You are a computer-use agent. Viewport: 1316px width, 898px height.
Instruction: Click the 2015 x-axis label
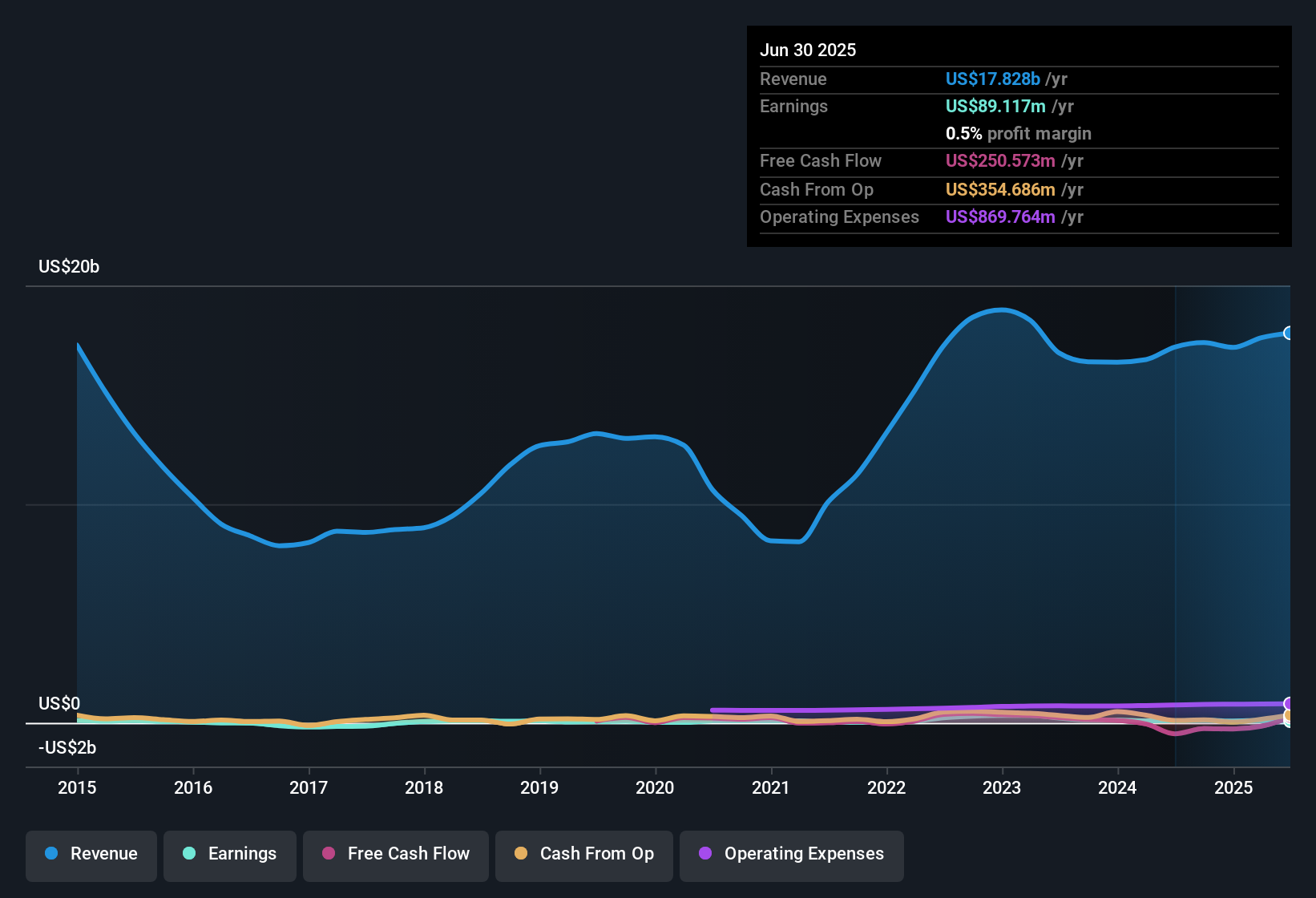pyautogui.click(x=77, y=788)
